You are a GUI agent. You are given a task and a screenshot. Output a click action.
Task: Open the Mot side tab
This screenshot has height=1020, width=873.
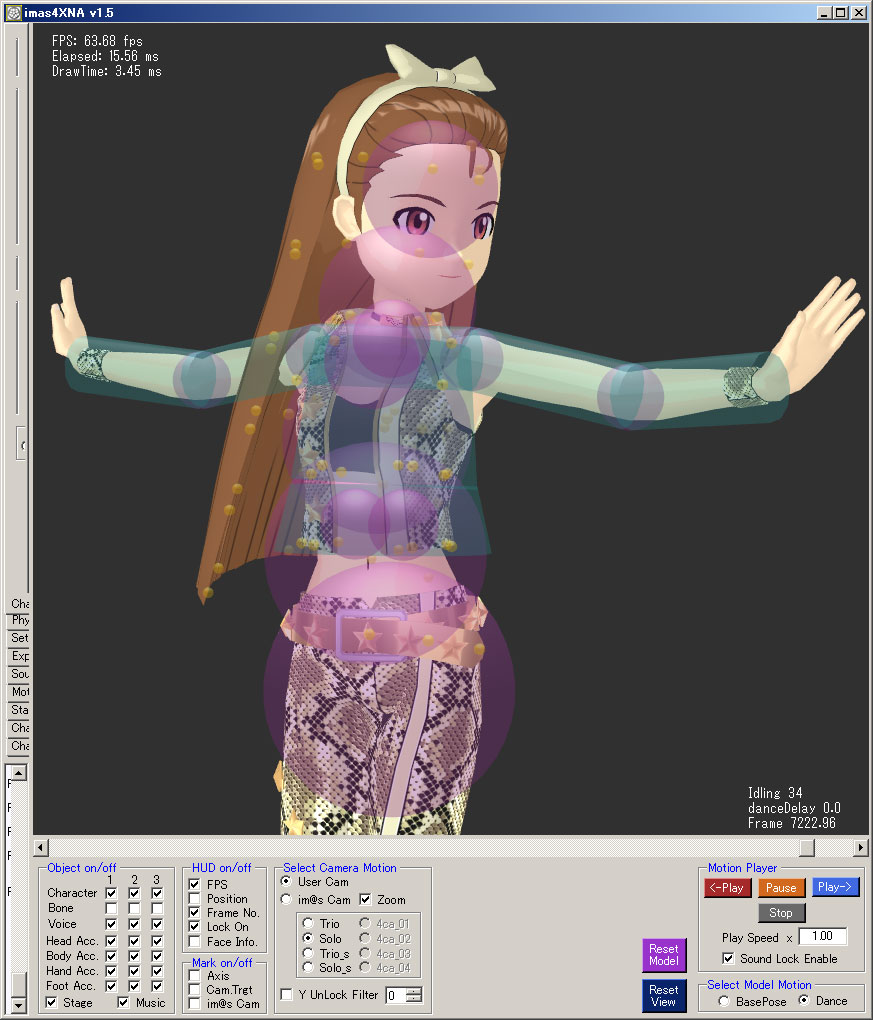tap(19, 691)
